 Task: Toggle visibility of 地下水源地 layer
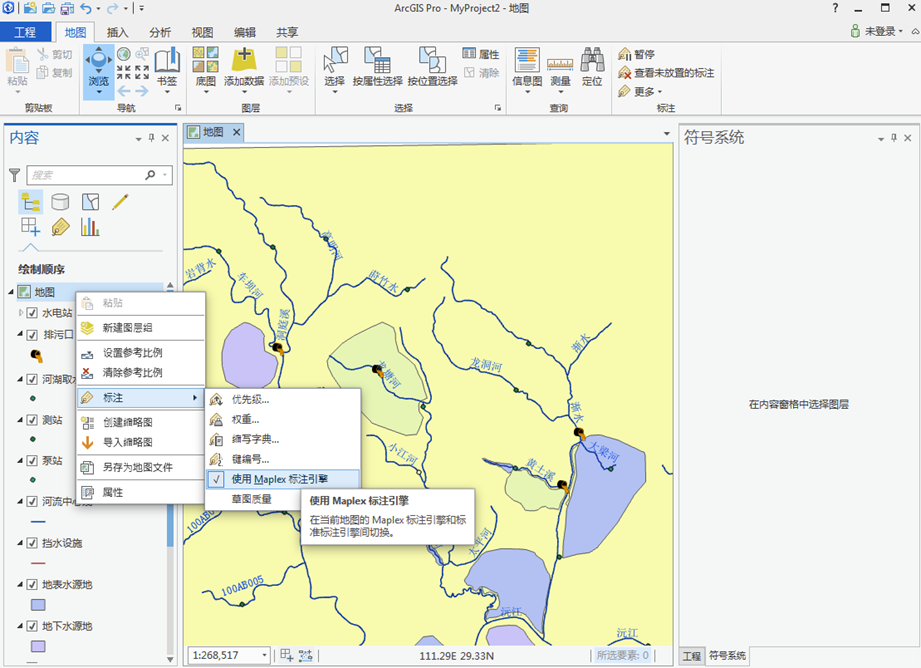tap(32, 626)
